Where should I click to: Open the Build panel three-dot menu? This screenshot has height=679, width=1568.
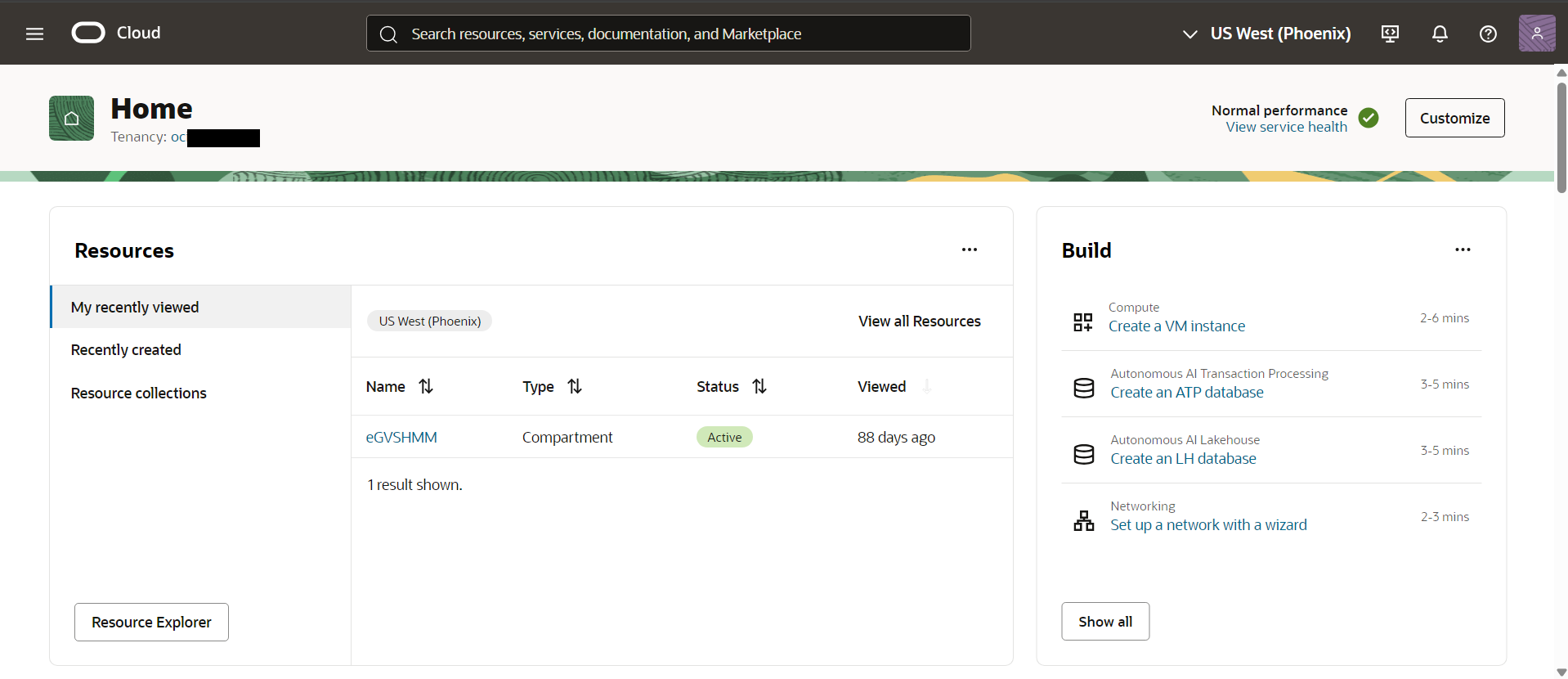pyautogui.click(x=1463, y=250)
